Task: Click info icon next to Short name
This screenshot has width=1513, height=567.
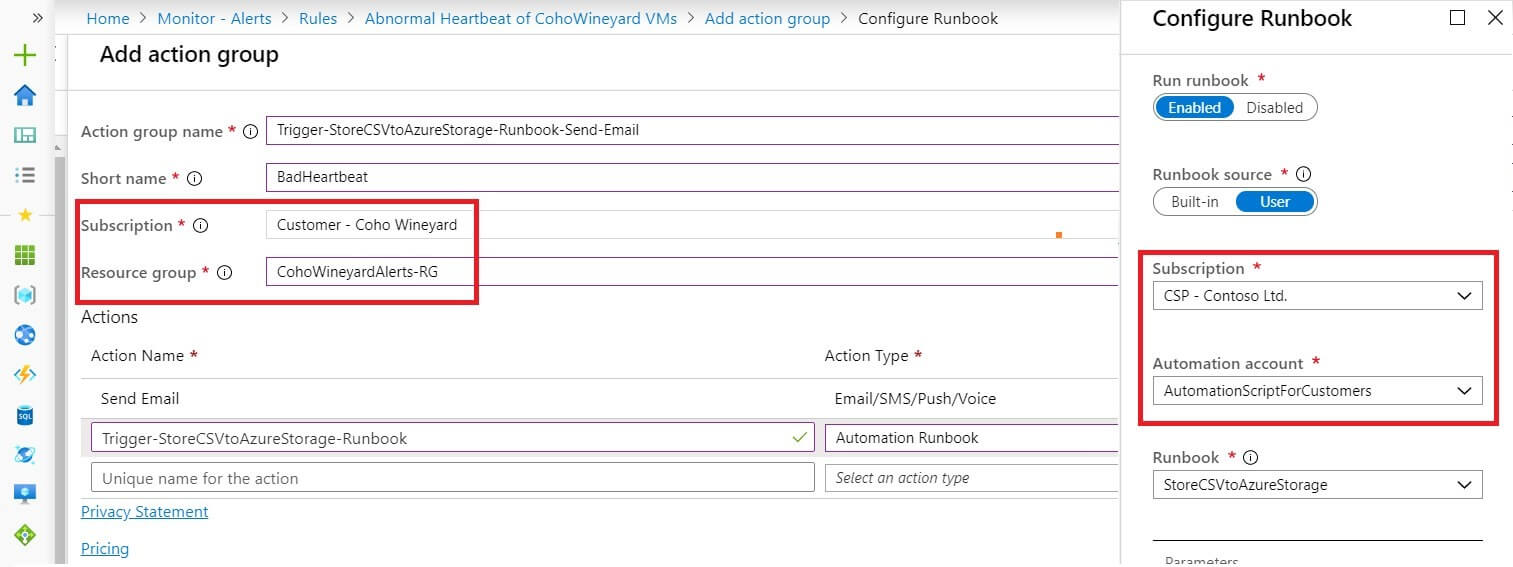Action: (195, 178)
